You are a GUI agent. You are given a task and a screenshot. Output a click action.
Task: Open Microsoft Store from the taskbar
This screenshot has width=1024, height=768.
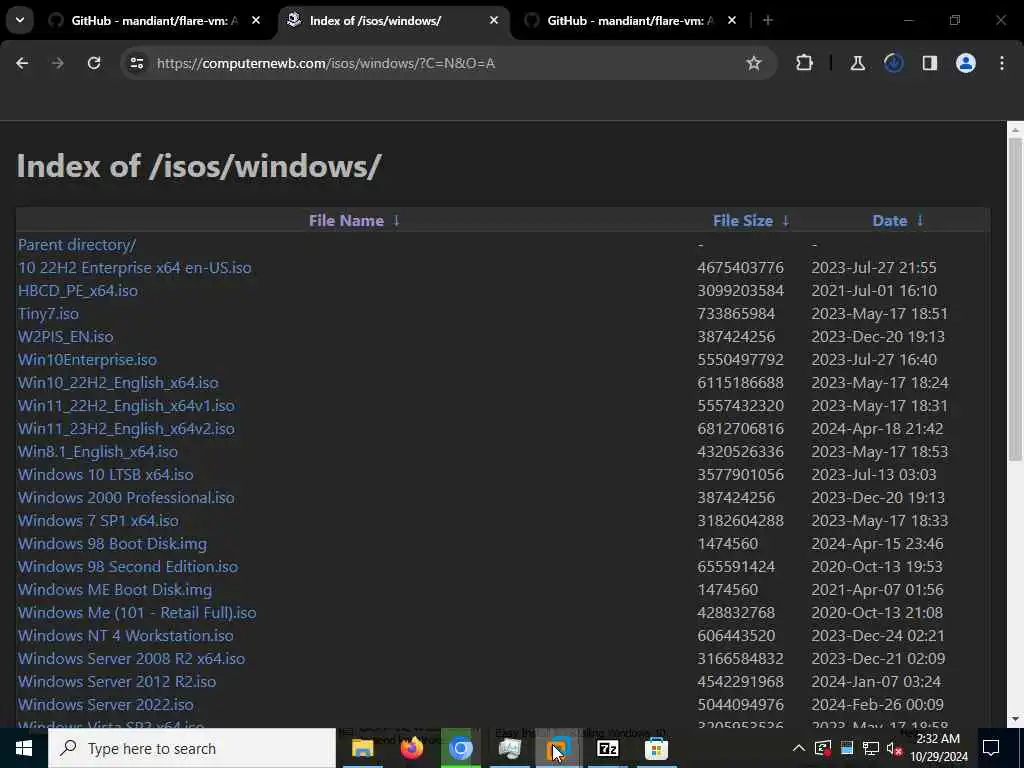(x=656, y=748)
